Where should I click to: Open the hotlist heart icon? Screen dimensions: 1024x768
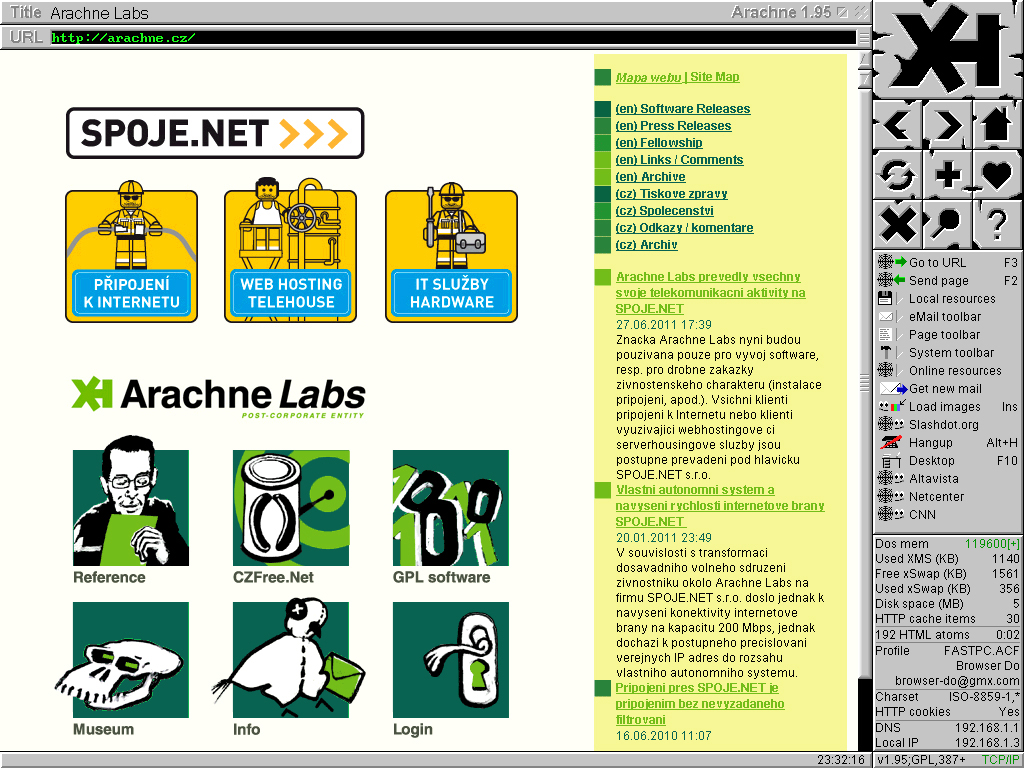pos(997,174)
